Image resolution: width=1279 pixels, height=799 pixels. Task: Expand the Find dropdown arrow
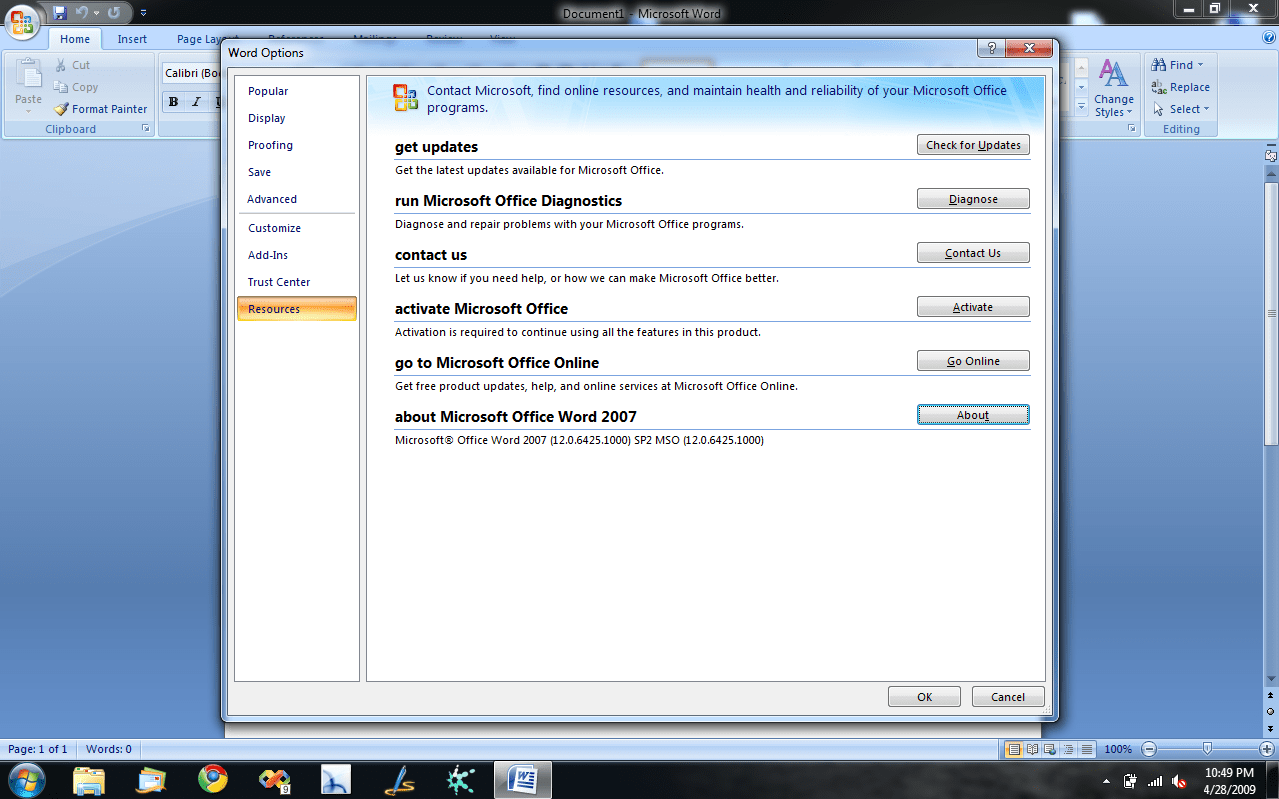(1201, 65)
